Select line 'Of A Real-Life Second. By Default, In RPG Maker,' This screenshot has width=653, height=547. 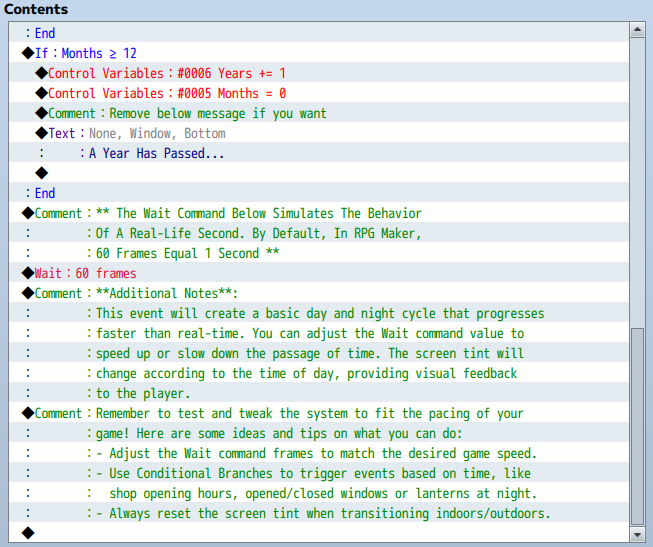[319, 233]
